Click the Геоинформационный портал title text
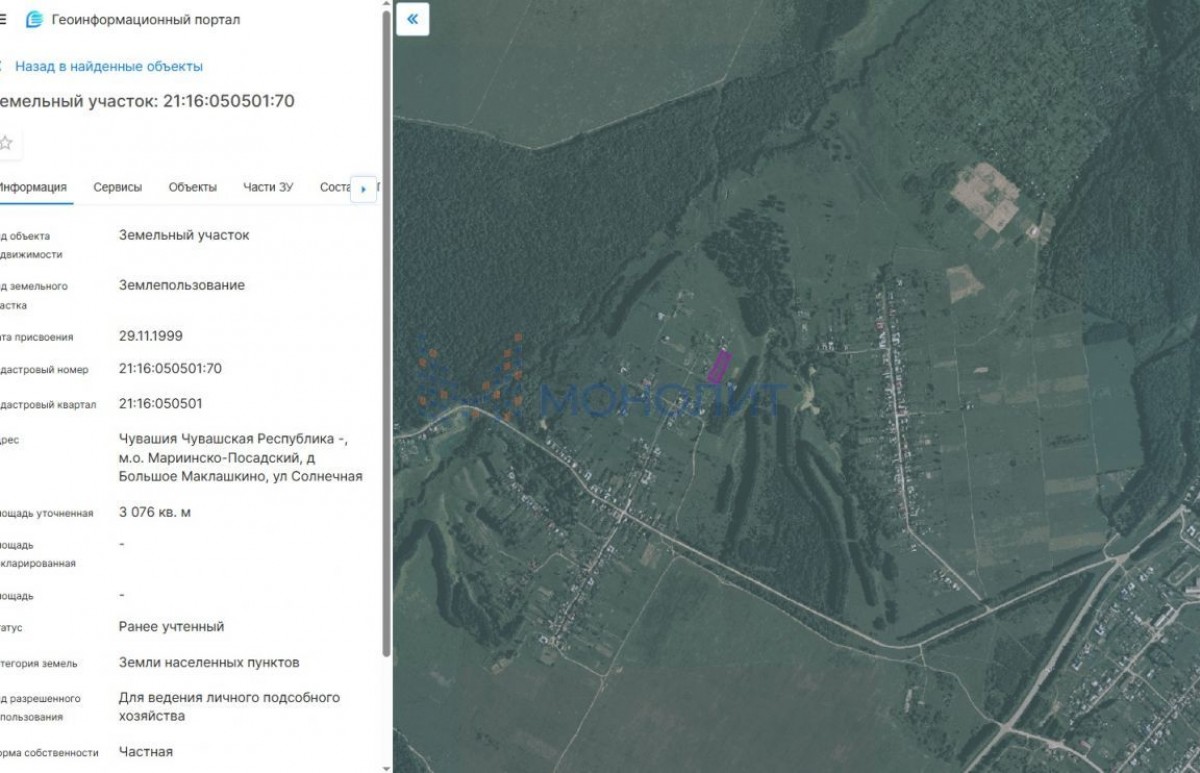Screen dimensions: 1200x773 146,19
